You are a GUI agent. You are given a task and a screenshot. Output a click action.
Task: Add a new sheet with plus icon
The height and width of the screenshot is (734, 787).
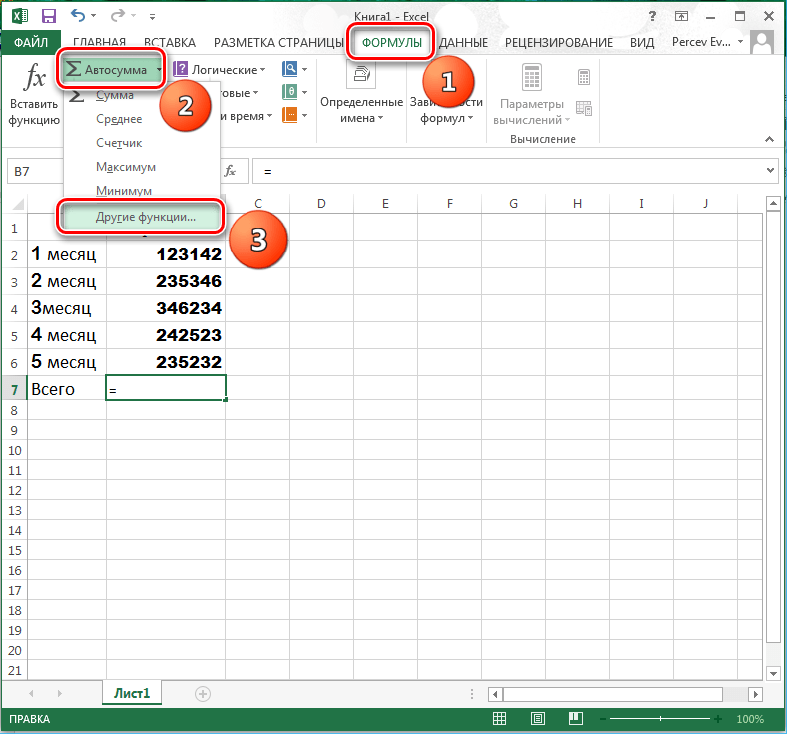[203, 694]
